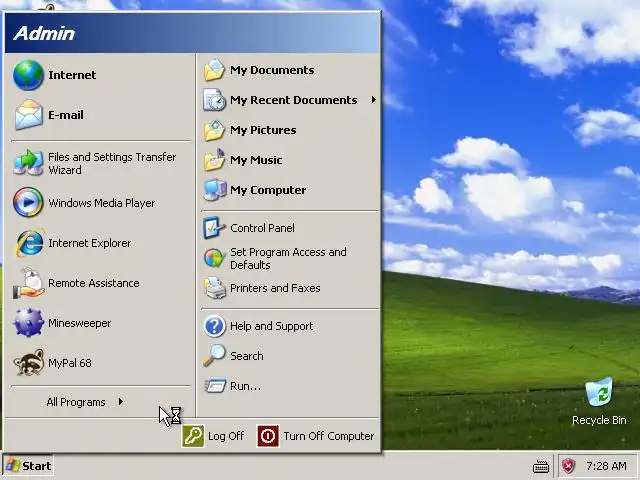Click the My Music text label

point(256,160)
